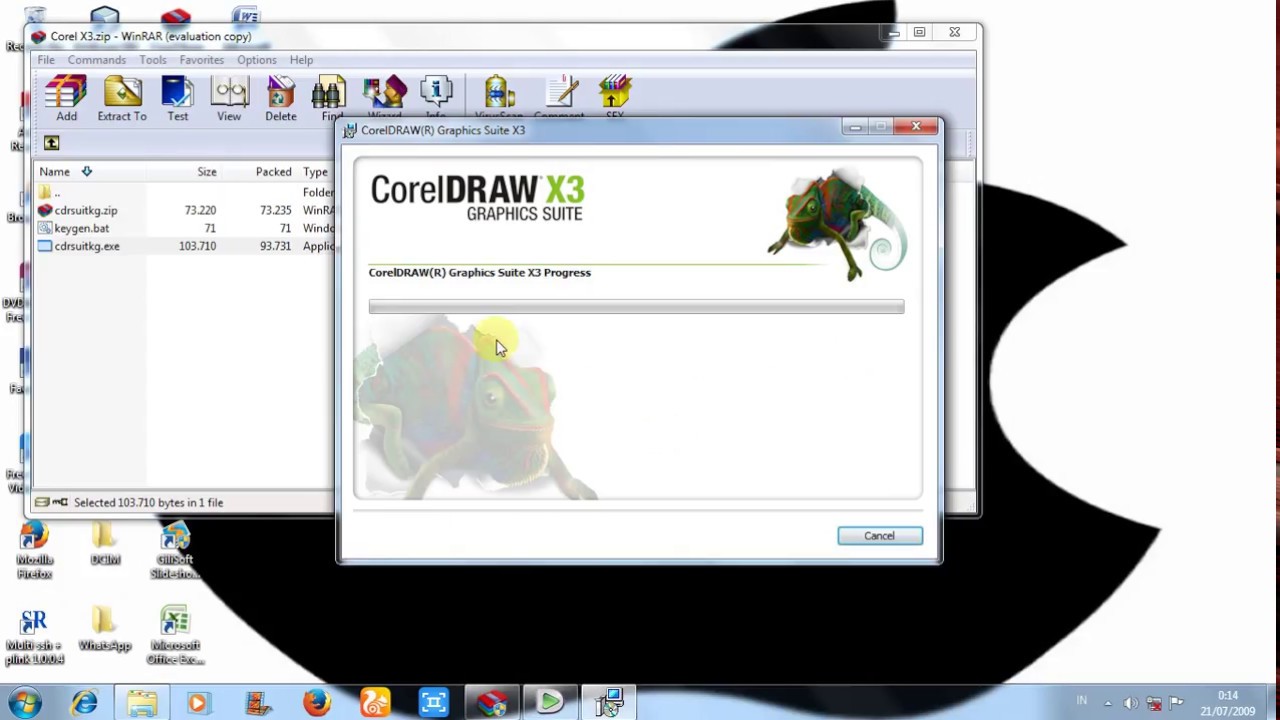Open Firefox from the taskbar

[x=317, y=703]
